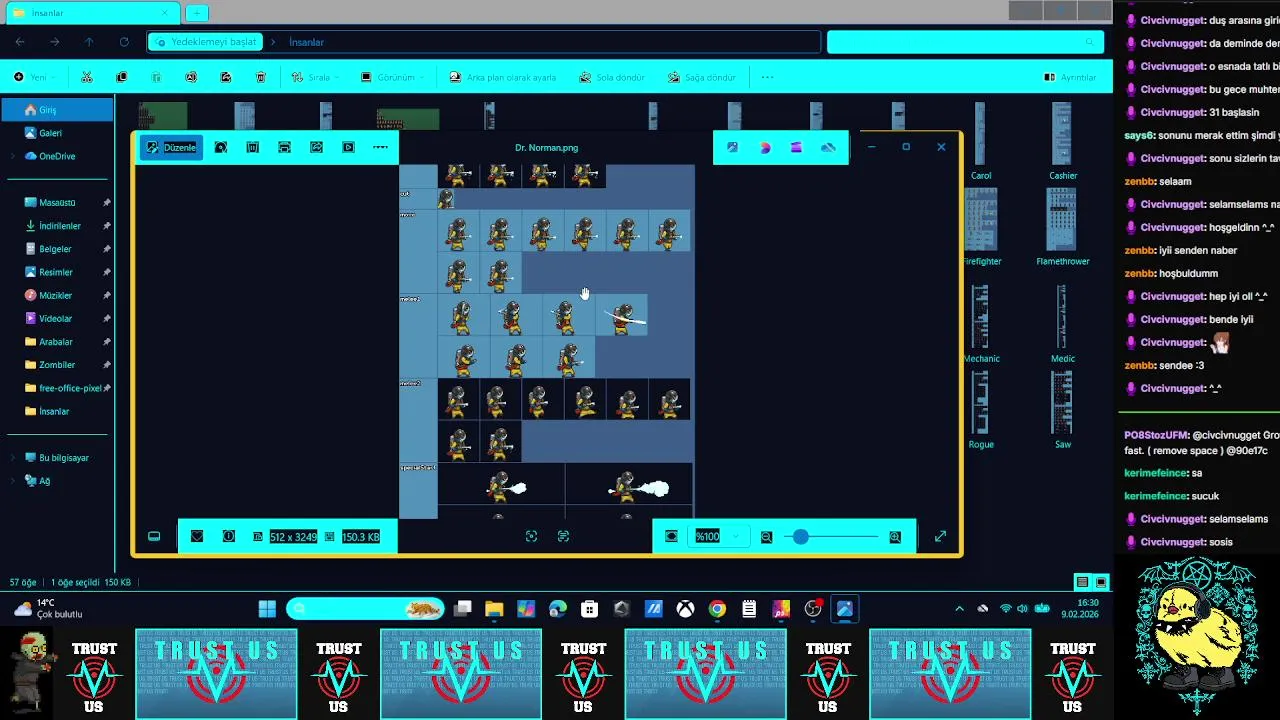Click the paste icon in Explorer toolbar
Viewport: 1280px width, 720px height.
(x=156, y=77)
